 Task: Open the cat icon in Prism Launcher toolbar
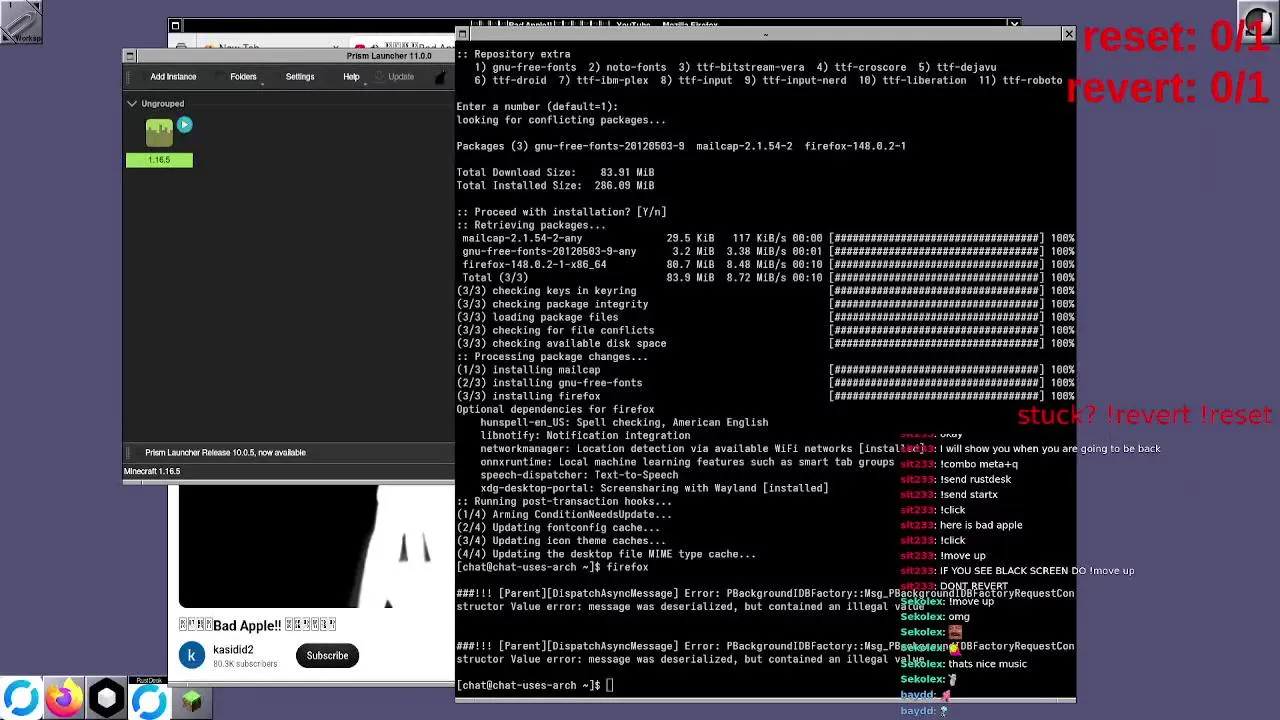[x=443, y=77]
